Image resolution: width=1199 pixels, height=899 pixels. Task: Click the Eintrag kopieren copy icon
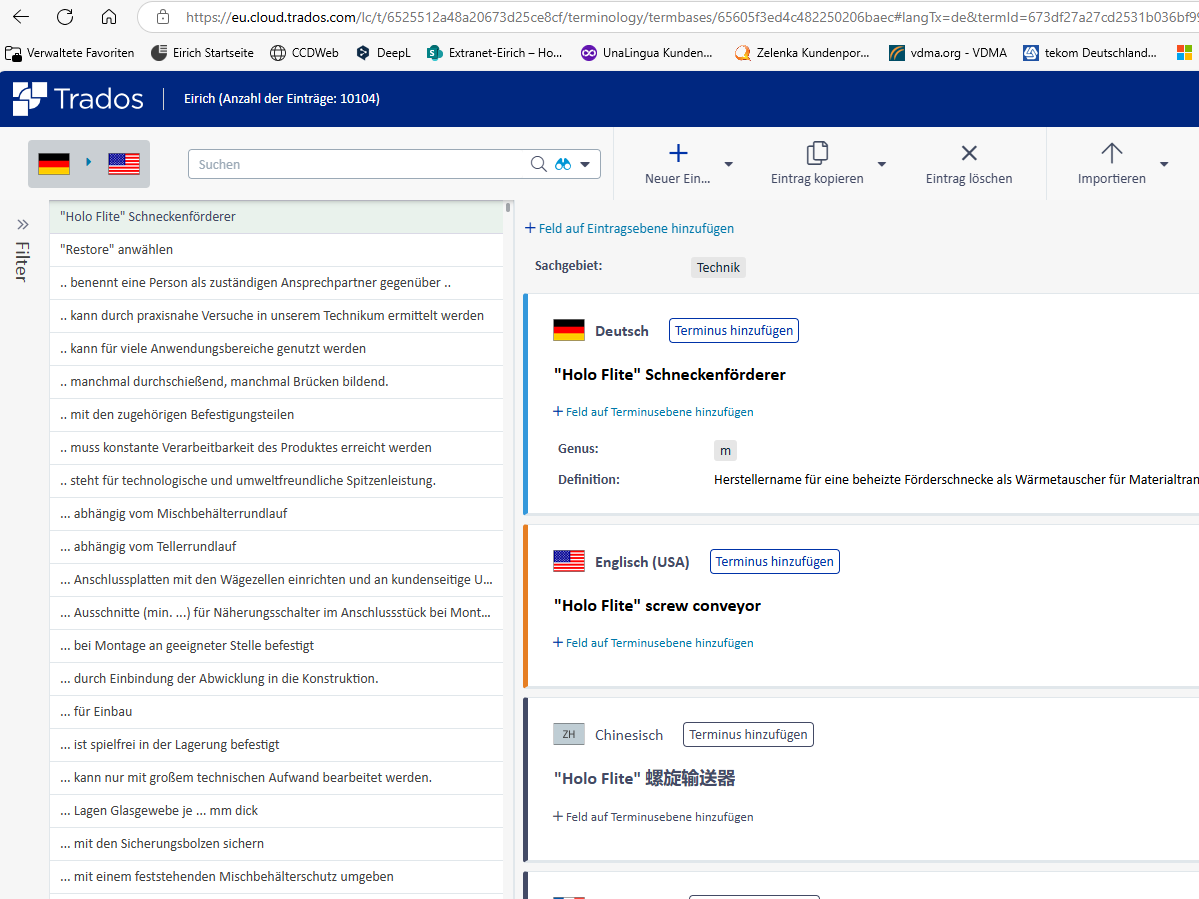pyautogui.click(x=817, y=153)
